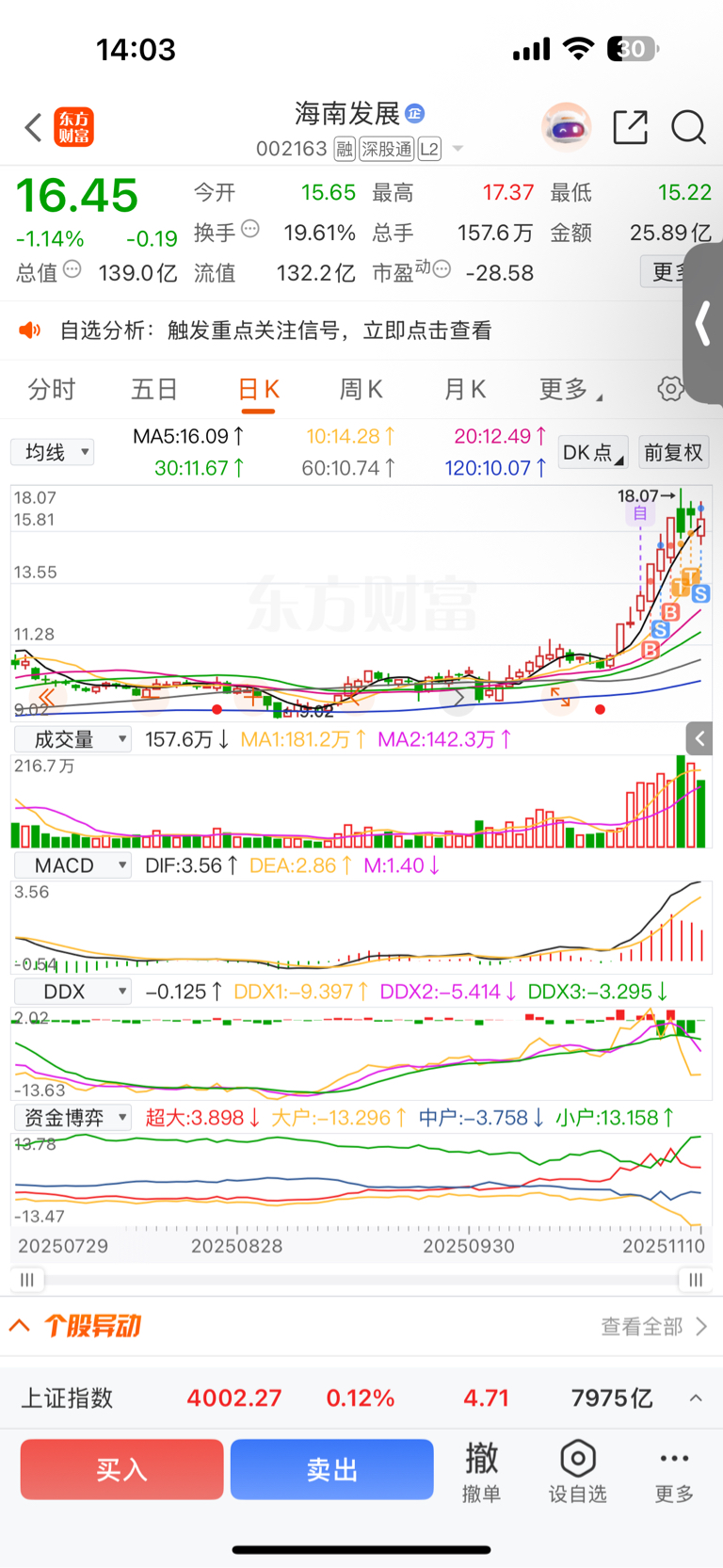Tap the 上证指数 4002.27 value
This screenshot has width=723, height=1568.
234,1398
